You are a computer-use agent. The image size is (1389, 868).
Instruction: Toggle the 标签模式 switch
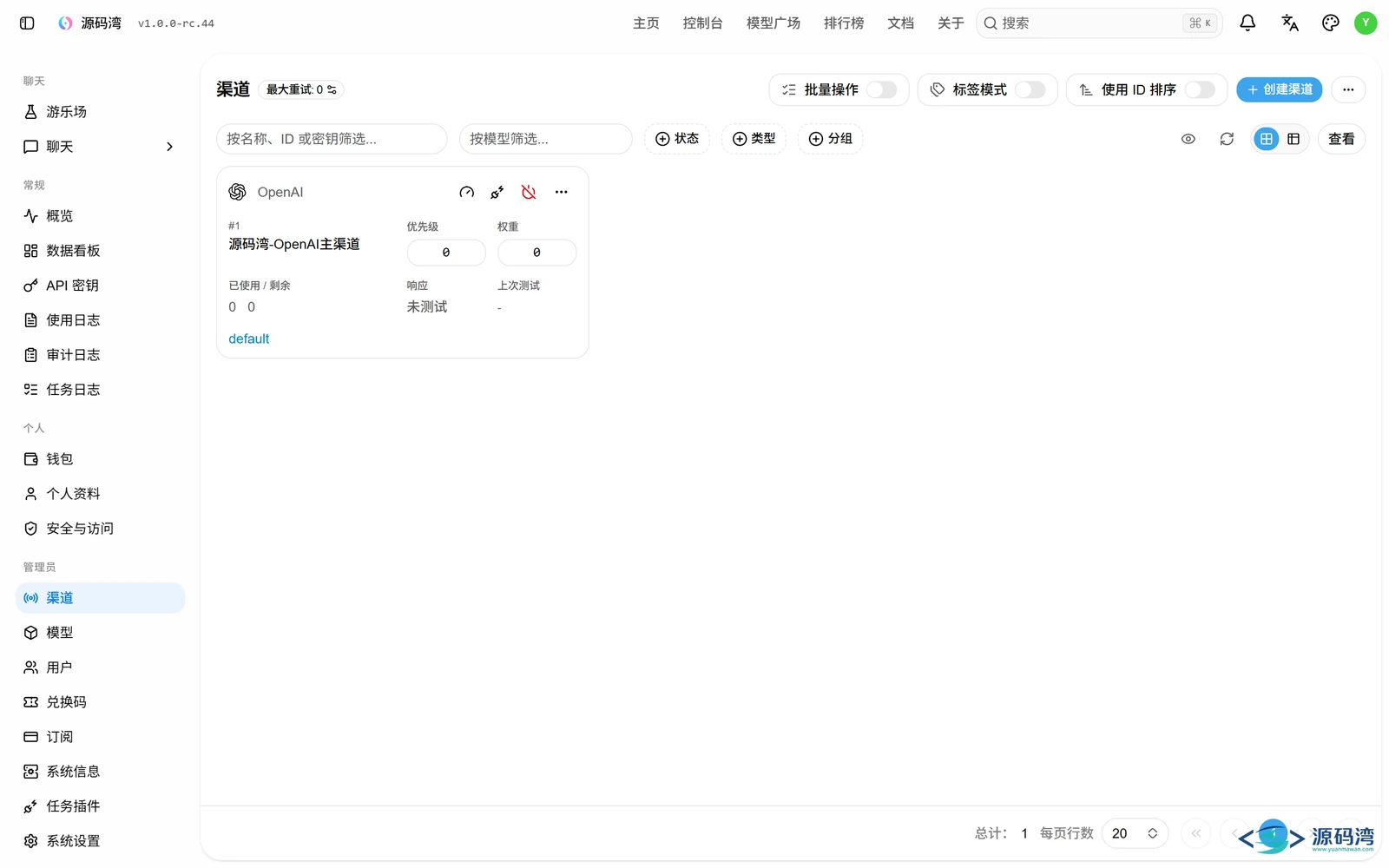[1030, 89]
